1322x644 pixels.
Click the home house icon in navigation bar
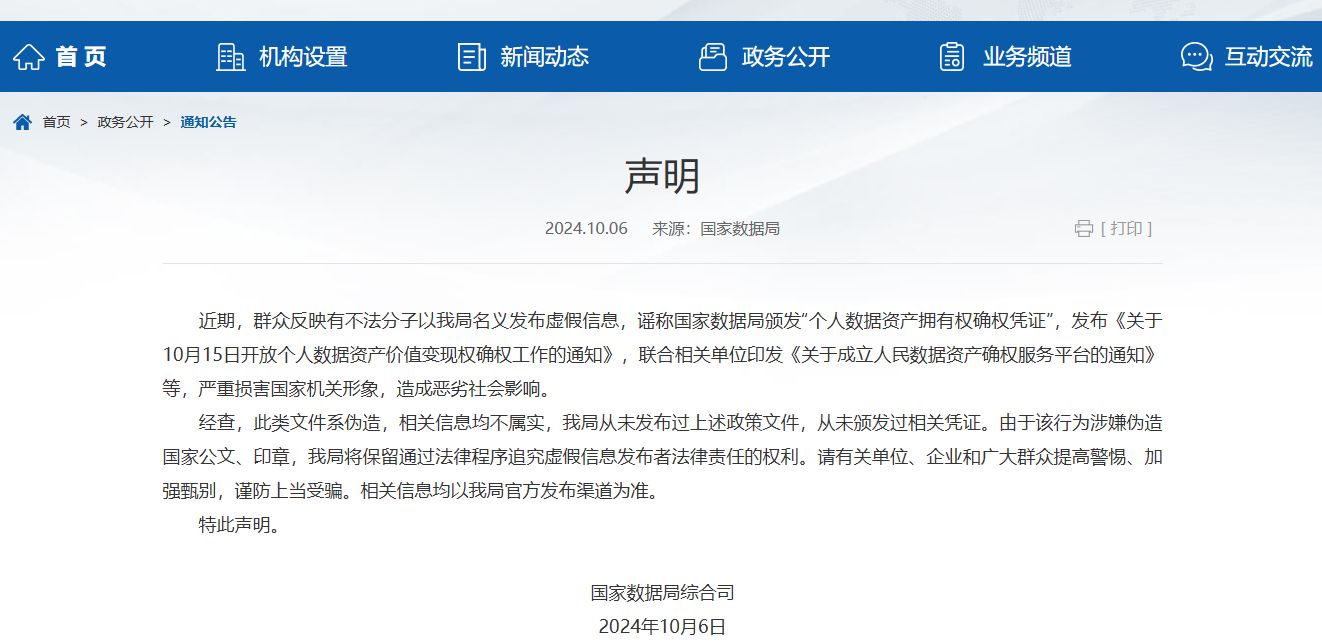tap(29, 57)
